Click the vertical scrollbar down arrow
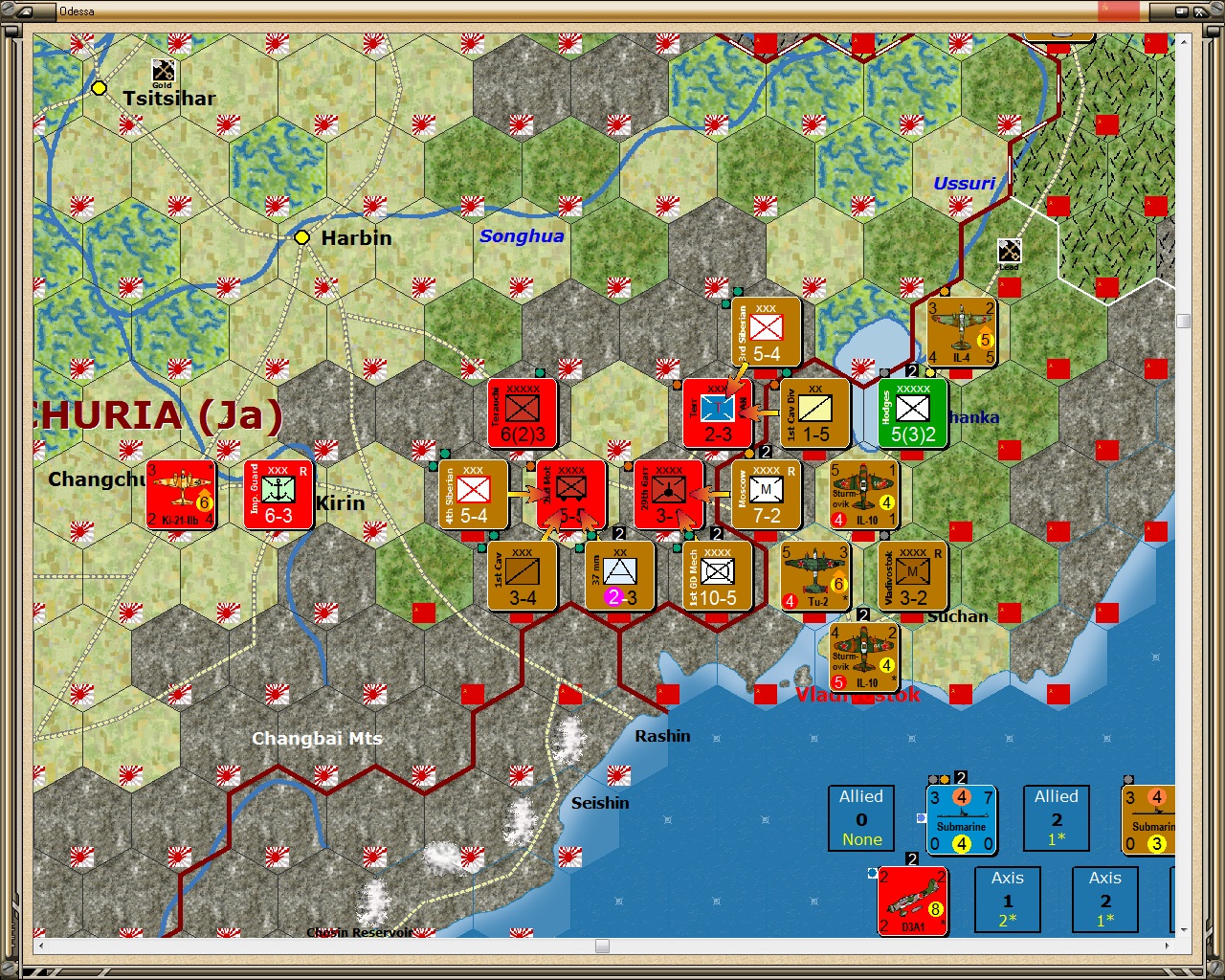 [1184, 929]
